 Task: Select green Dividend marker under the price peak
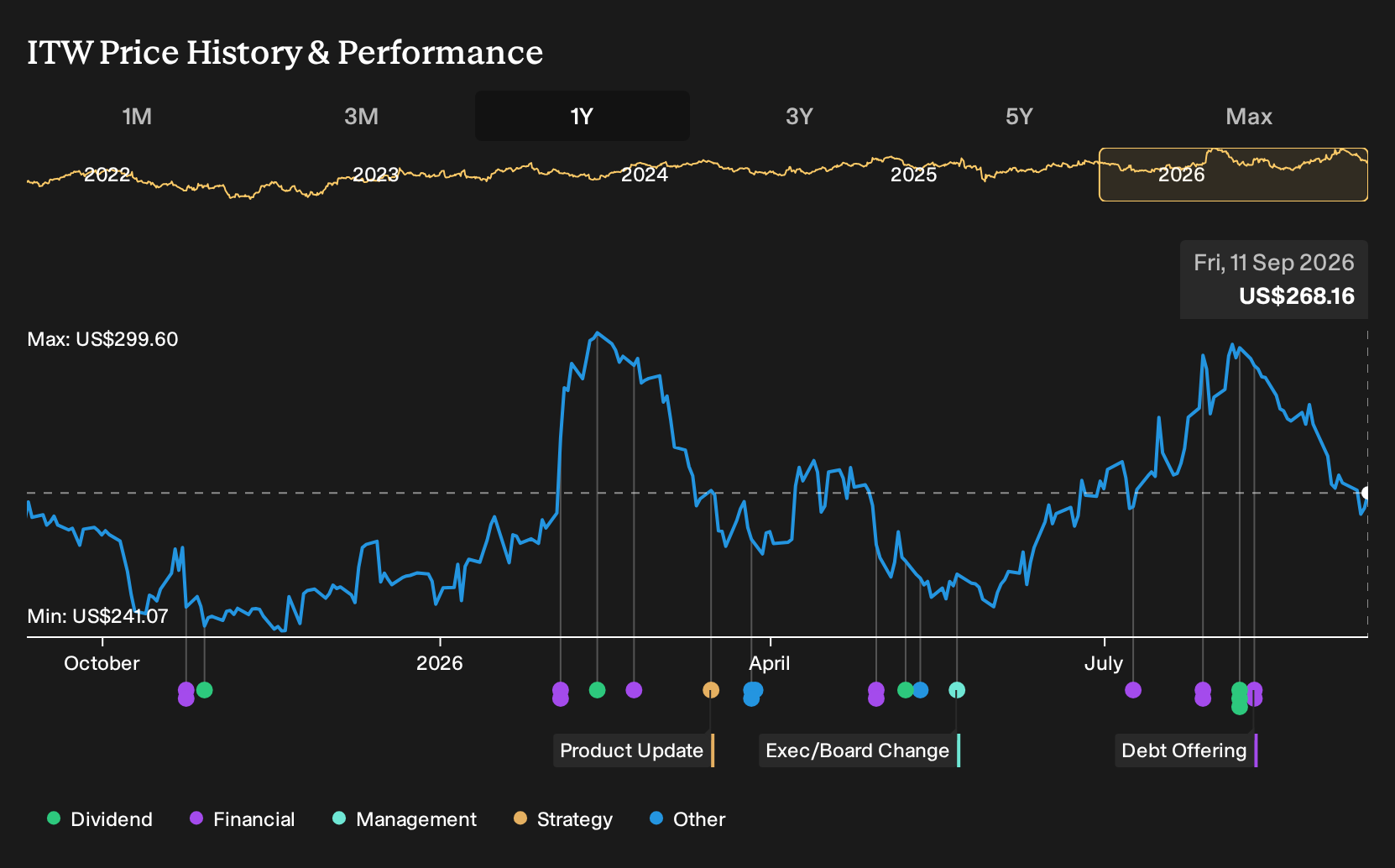[x=597, y=690]
